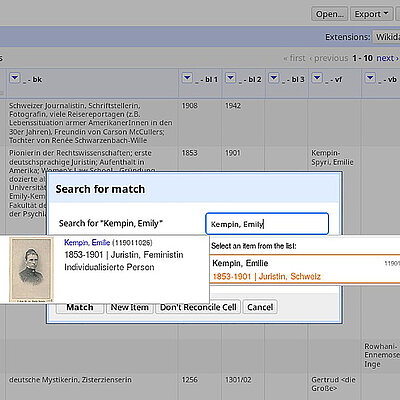Image resolution: width=400 pixels, height=400 pixels.
Task: Choose Don't Reconcile Cell
Action: (198, 307)
